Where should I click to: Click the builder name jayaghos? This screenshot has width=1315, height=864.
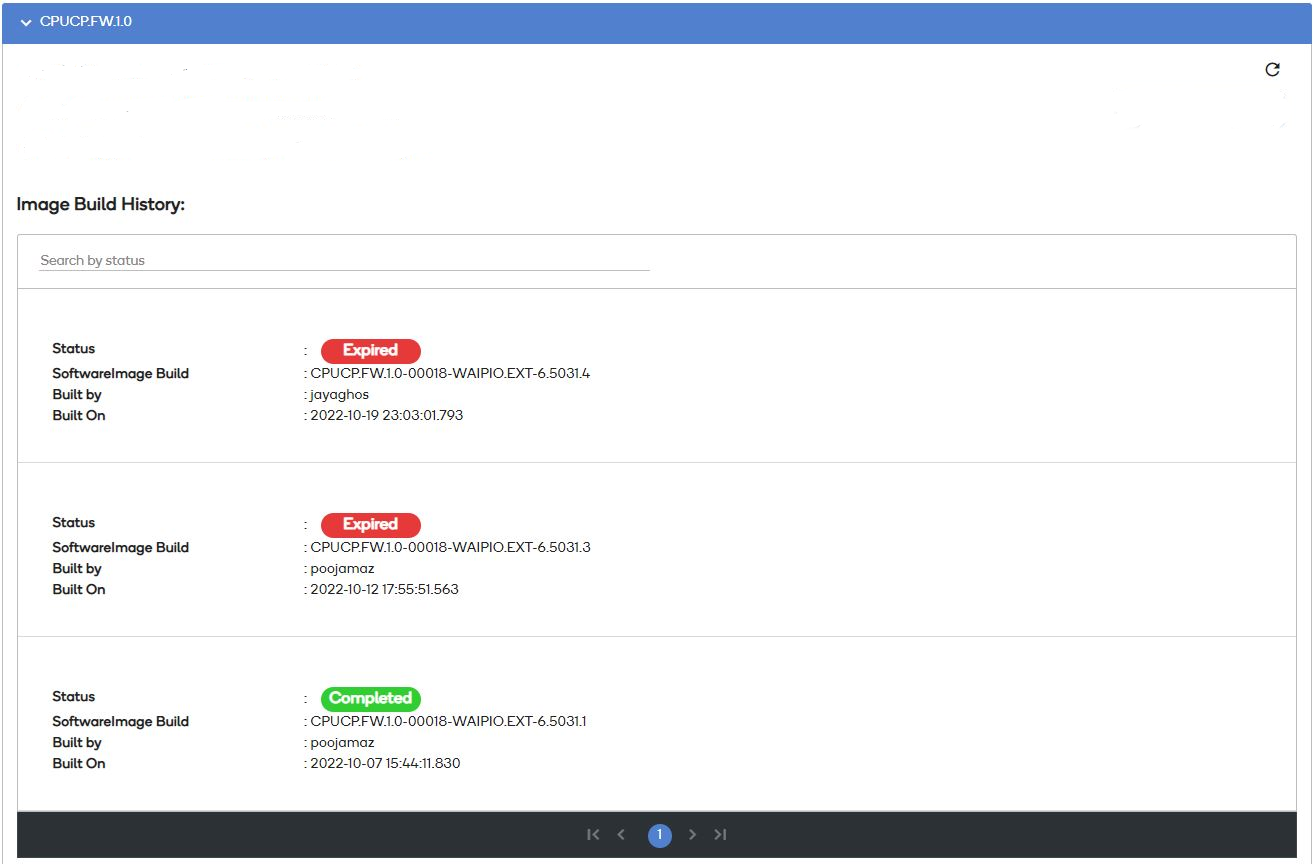point(339,395)
